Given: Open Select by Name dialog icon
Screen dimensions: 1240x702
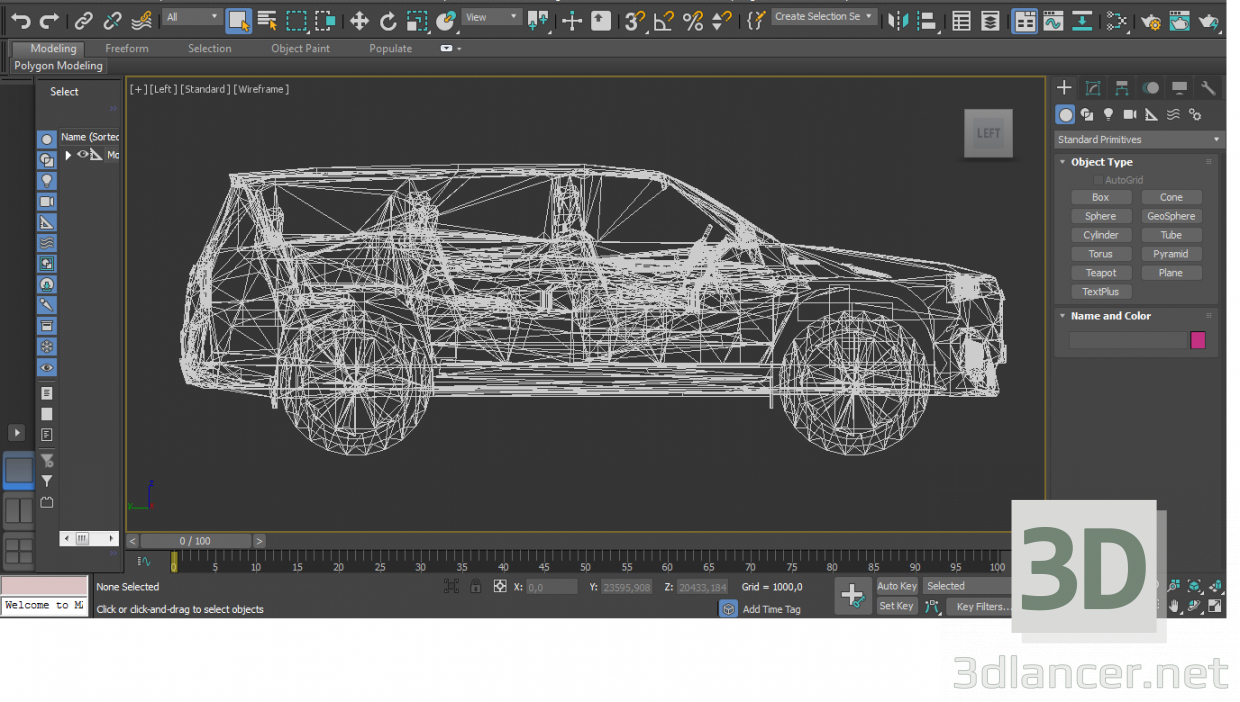Looking at the screenshot, I should pyautogui.click(x=266, y=20).
